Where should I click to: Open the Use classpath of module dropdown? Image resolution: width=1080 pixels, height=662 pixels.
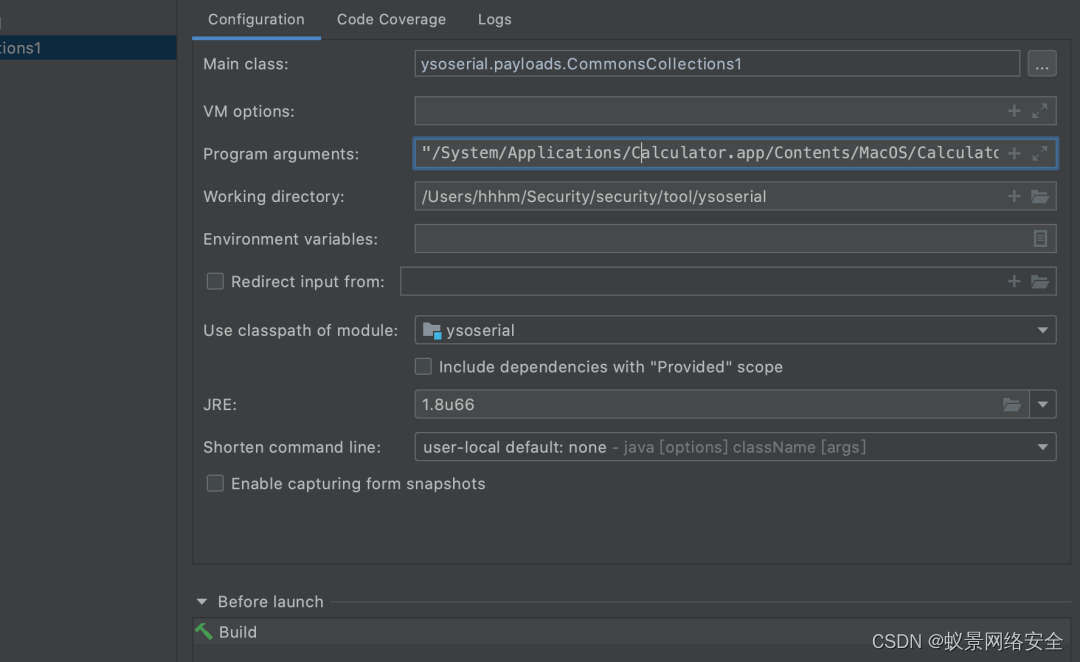[x=1043, y=330]
